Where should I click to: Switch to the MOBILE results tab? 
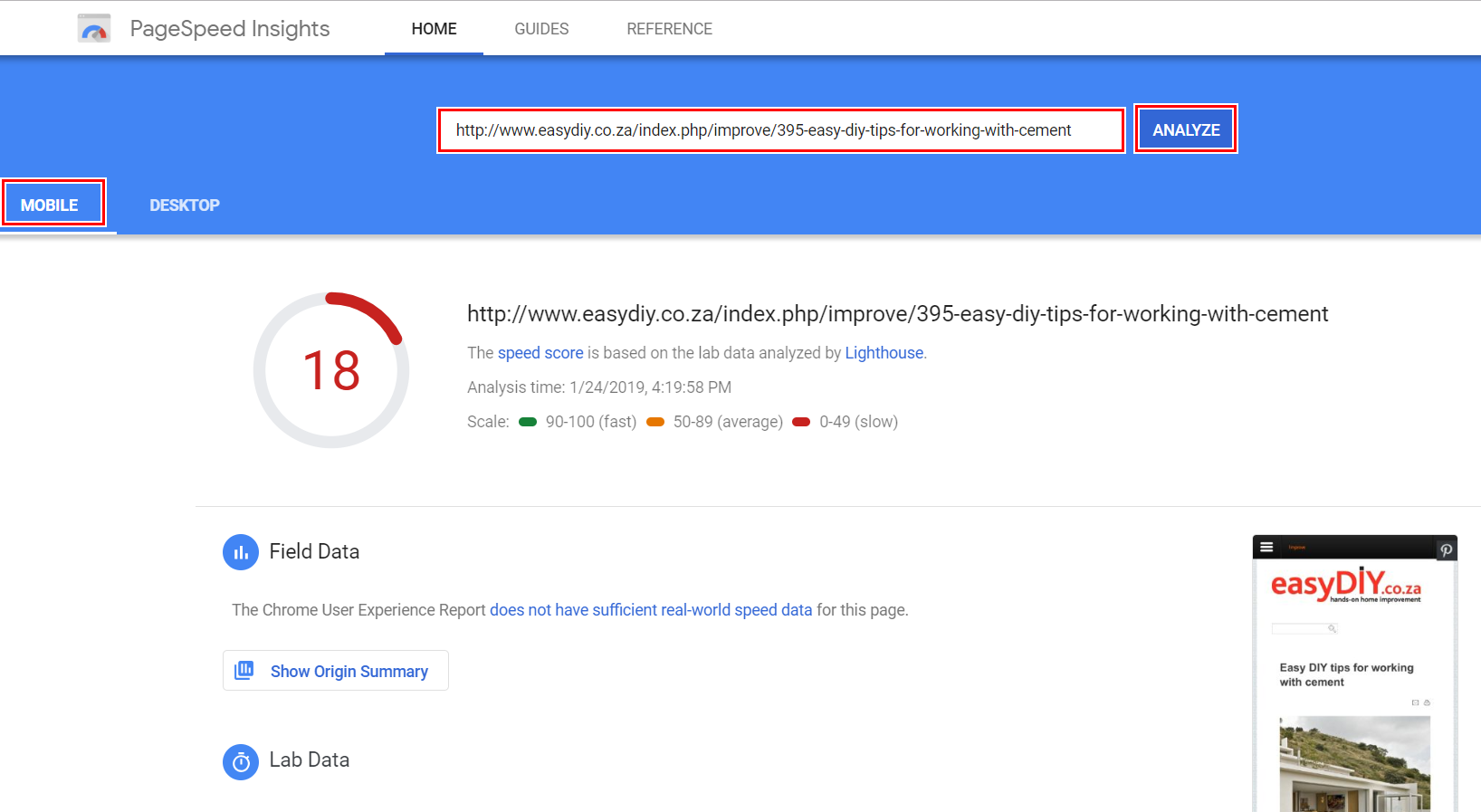pos(53,204)
